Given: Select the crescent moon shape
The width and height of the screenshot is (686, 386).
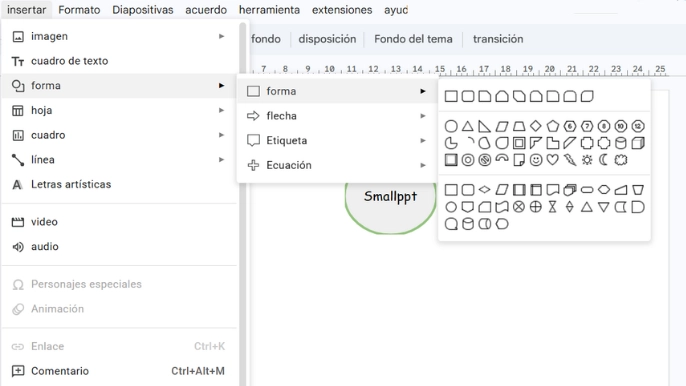Looking at the screenshot, I should point(604,160).
